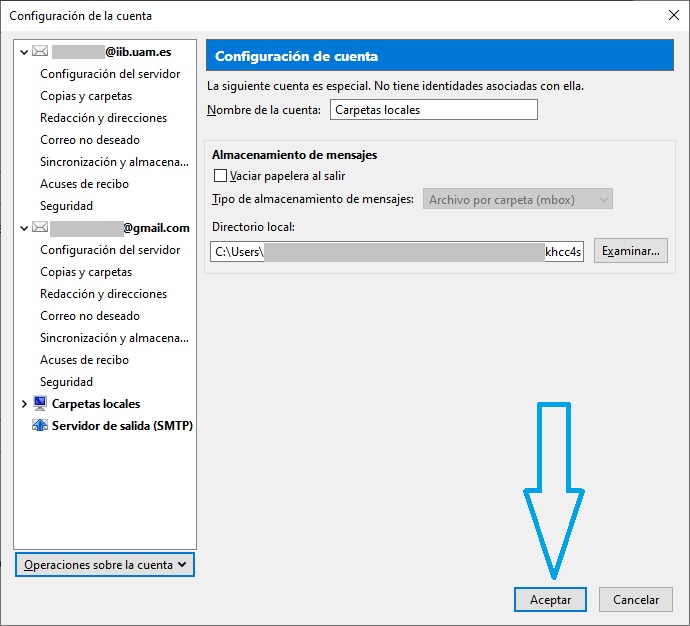Open Operaciones sobre la cuenta dropdown
The height and width of the screenshot is (626, 690).
(105, 565)
